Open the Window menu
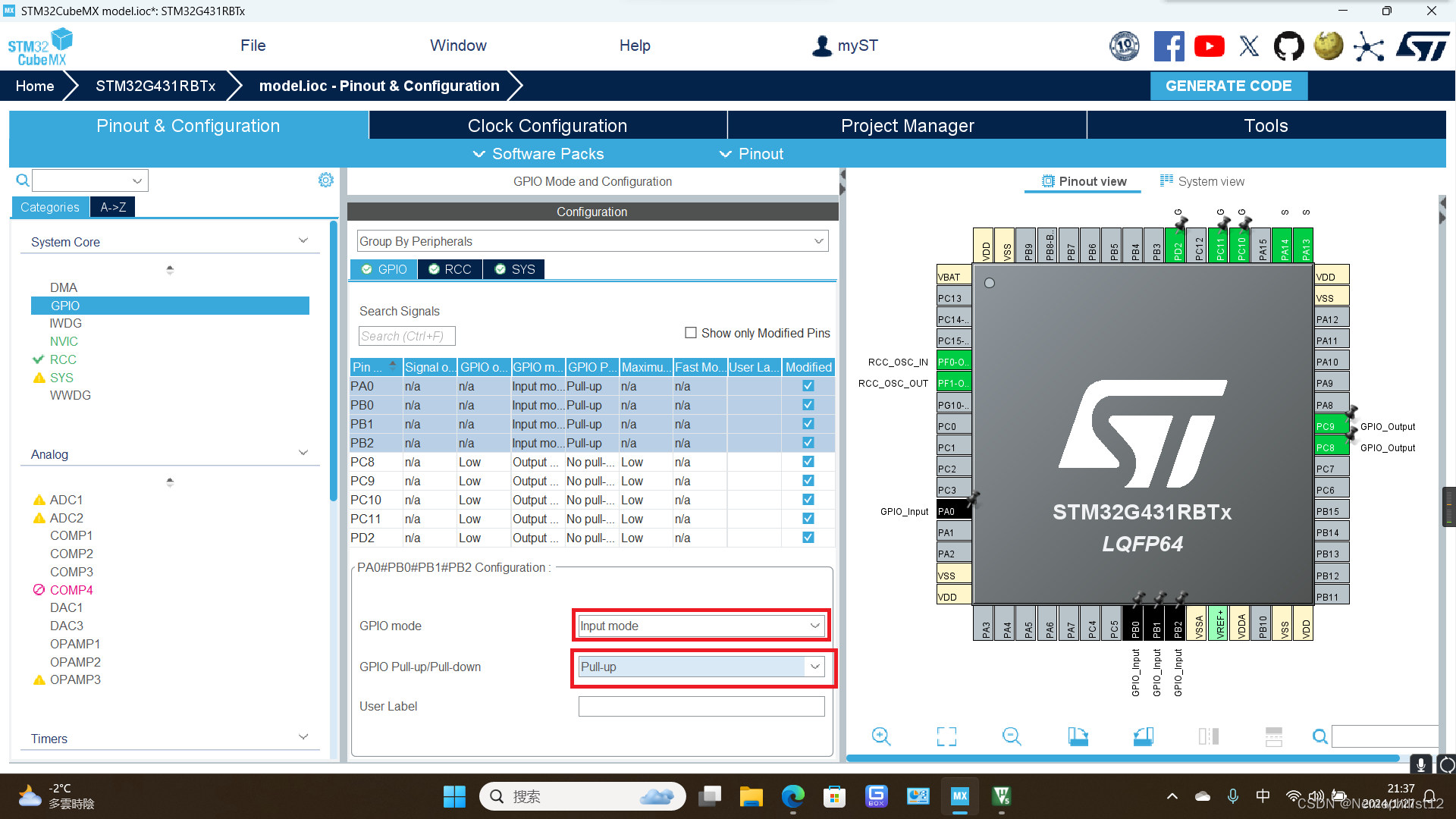1456x819 pixels. coord(458,45)
